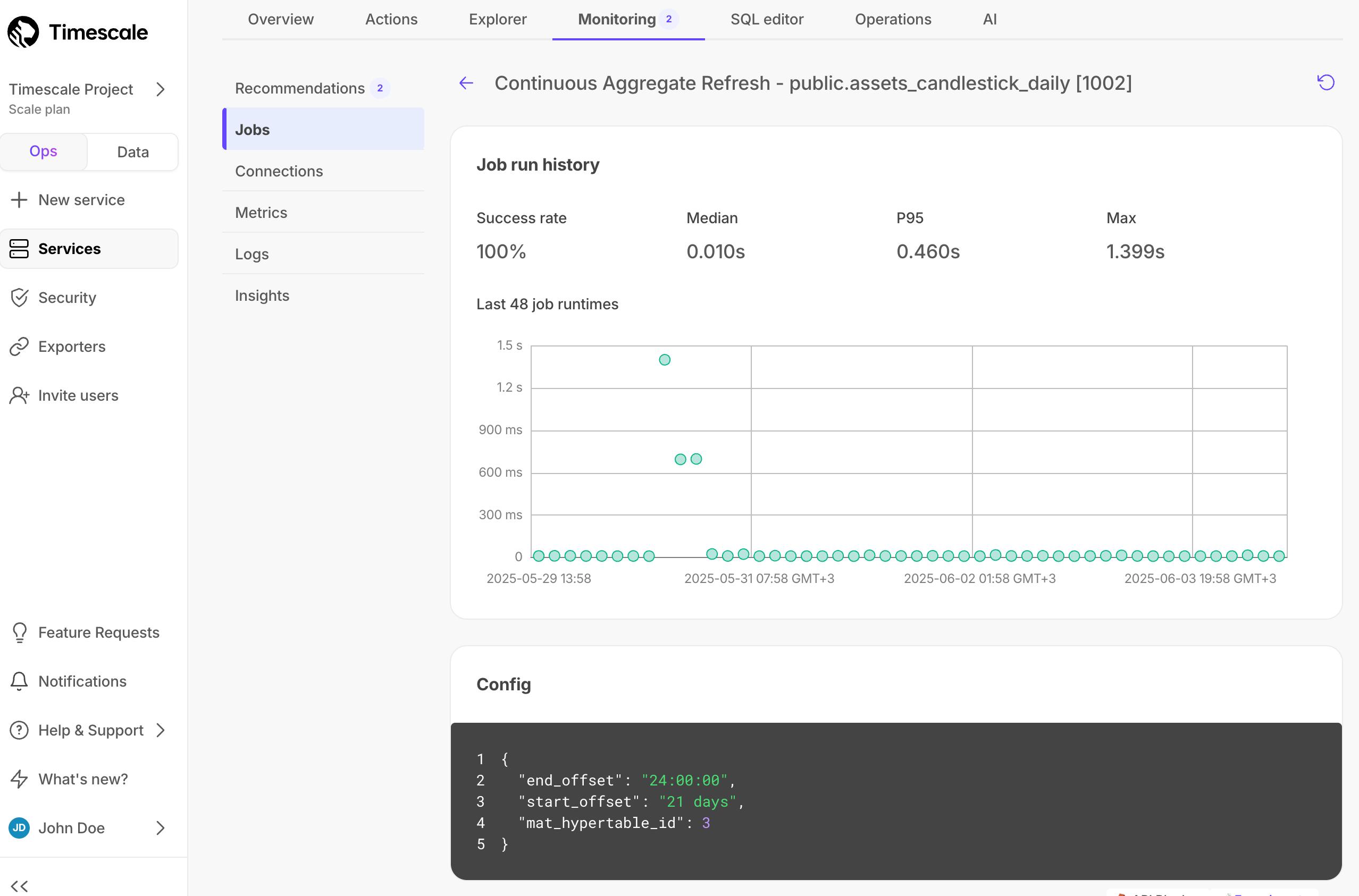
Task: Click the back arrow beside job title
Action: (466, 83)
